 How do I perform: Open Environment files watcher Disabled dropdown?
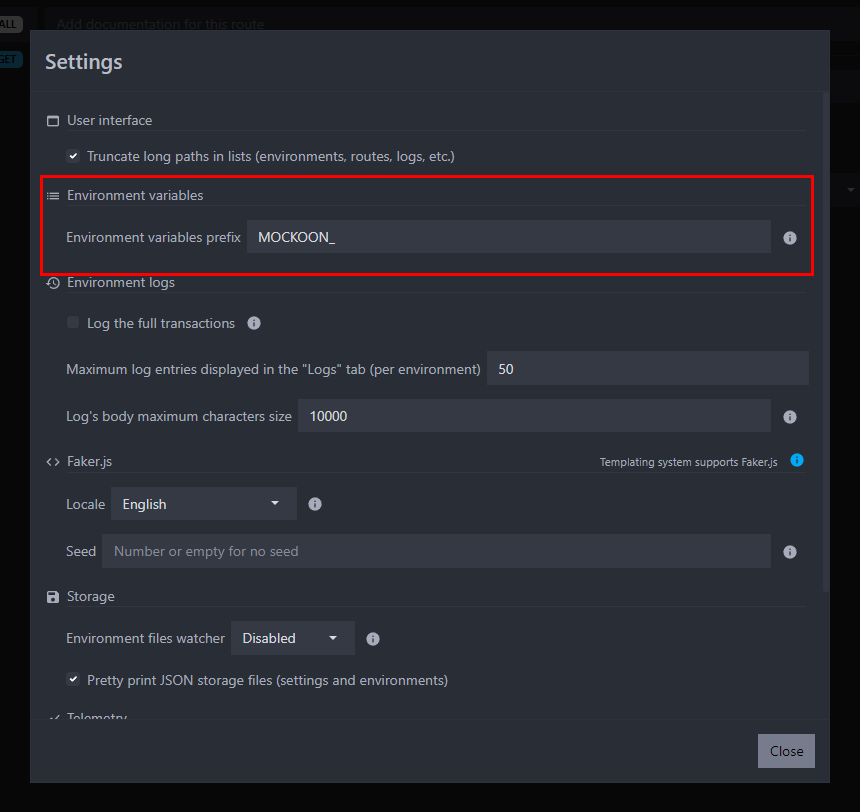[292, 638]
